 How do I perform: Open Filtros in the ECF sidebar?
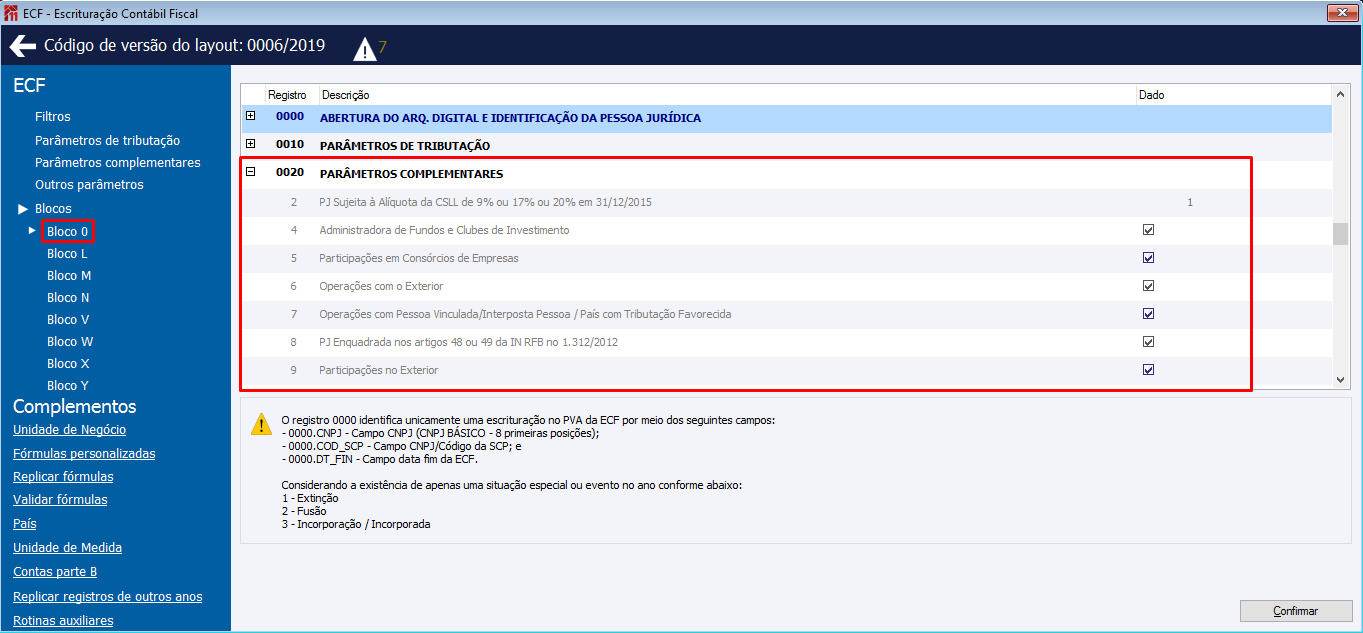[53, 117]
